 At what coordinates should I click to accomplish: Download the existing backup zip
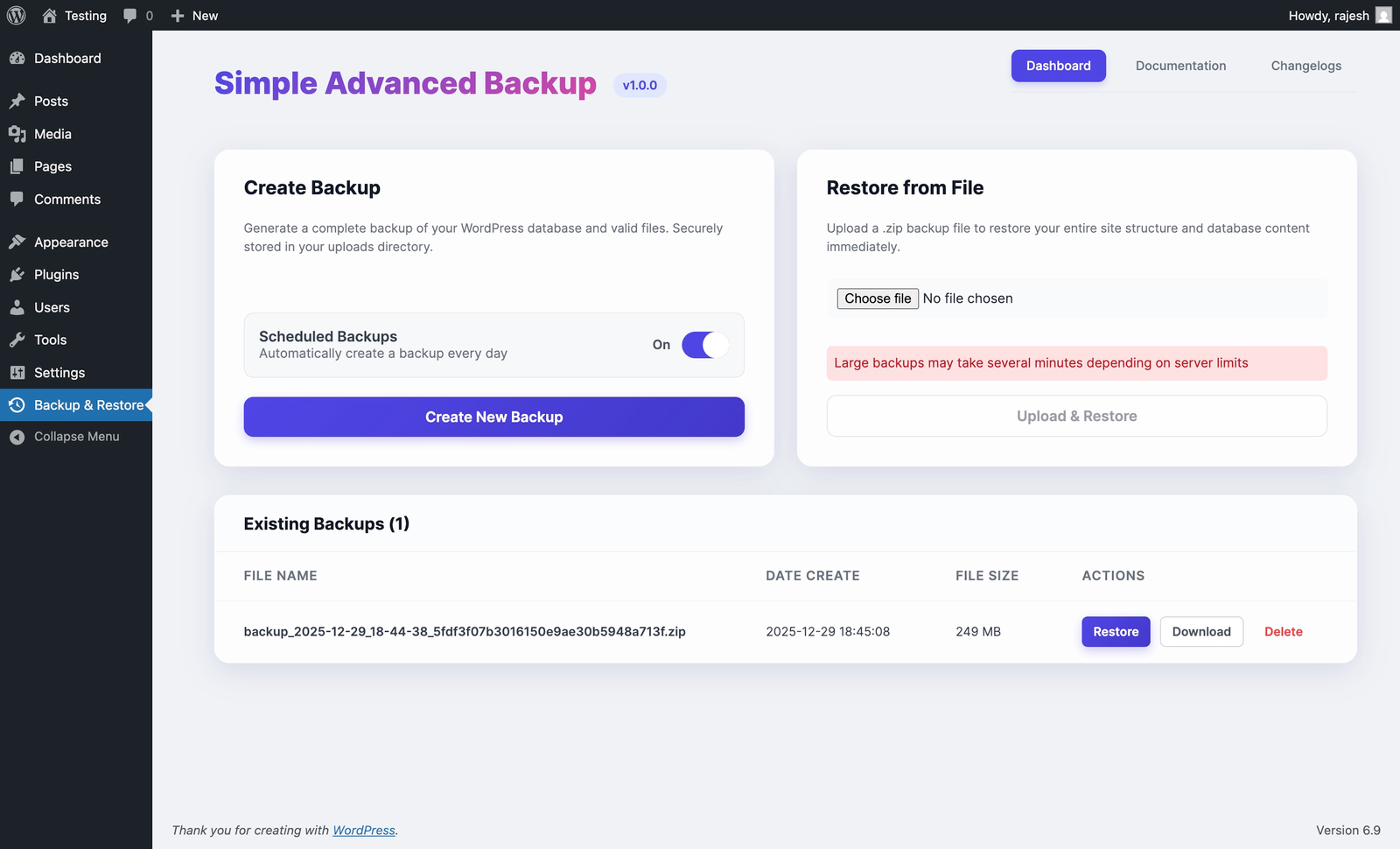(1200, 632)
